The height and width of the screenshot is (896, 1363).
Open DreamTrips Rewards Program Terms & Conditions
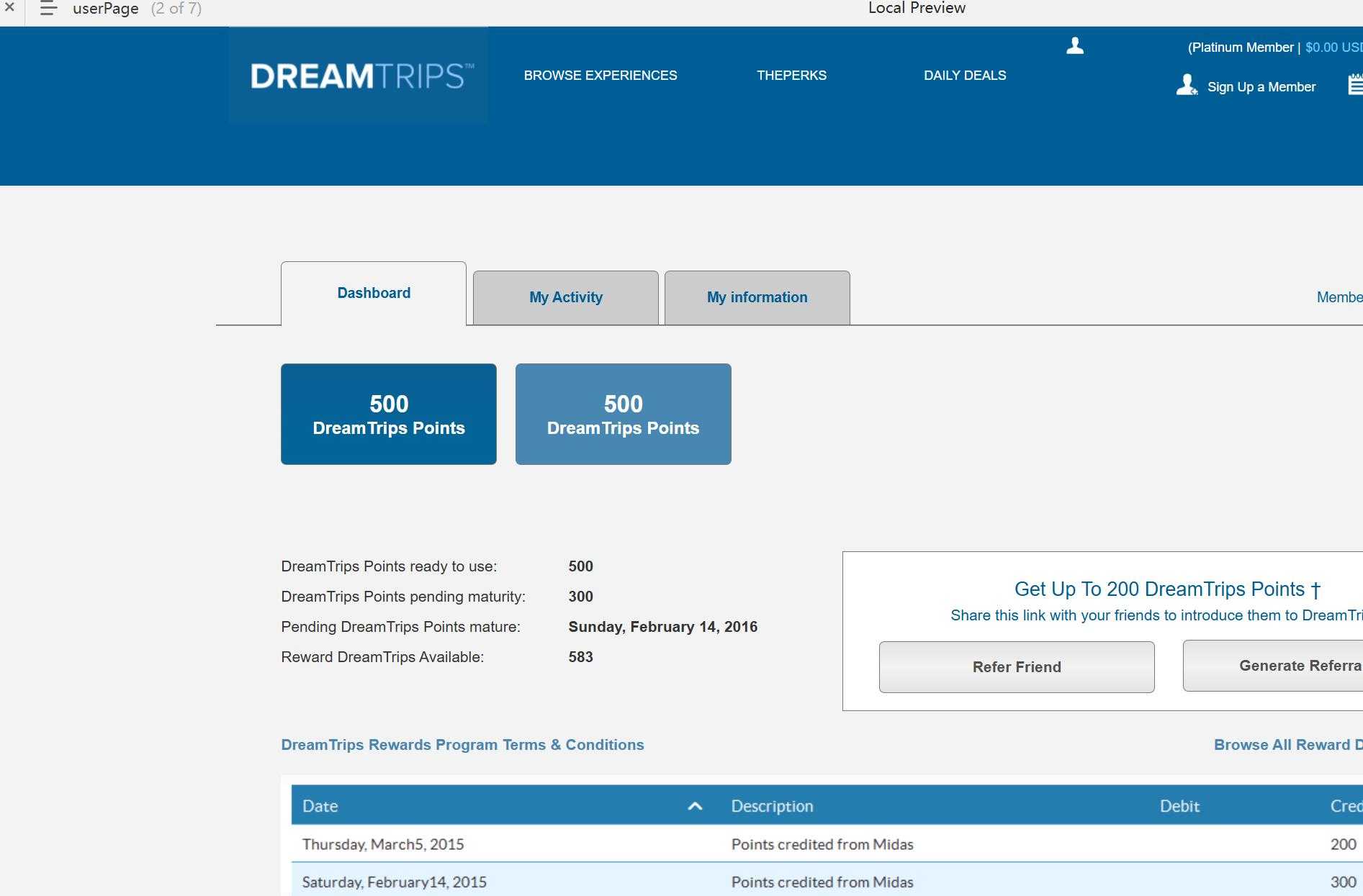pyautogui.click(x=462, y=745)
